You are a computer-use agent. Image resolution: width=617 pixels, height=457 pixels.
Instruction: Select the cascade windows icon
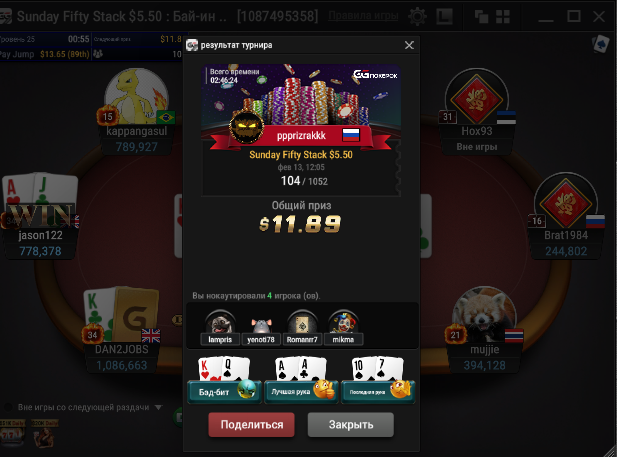pyautogui.click(x=481, y=17)
